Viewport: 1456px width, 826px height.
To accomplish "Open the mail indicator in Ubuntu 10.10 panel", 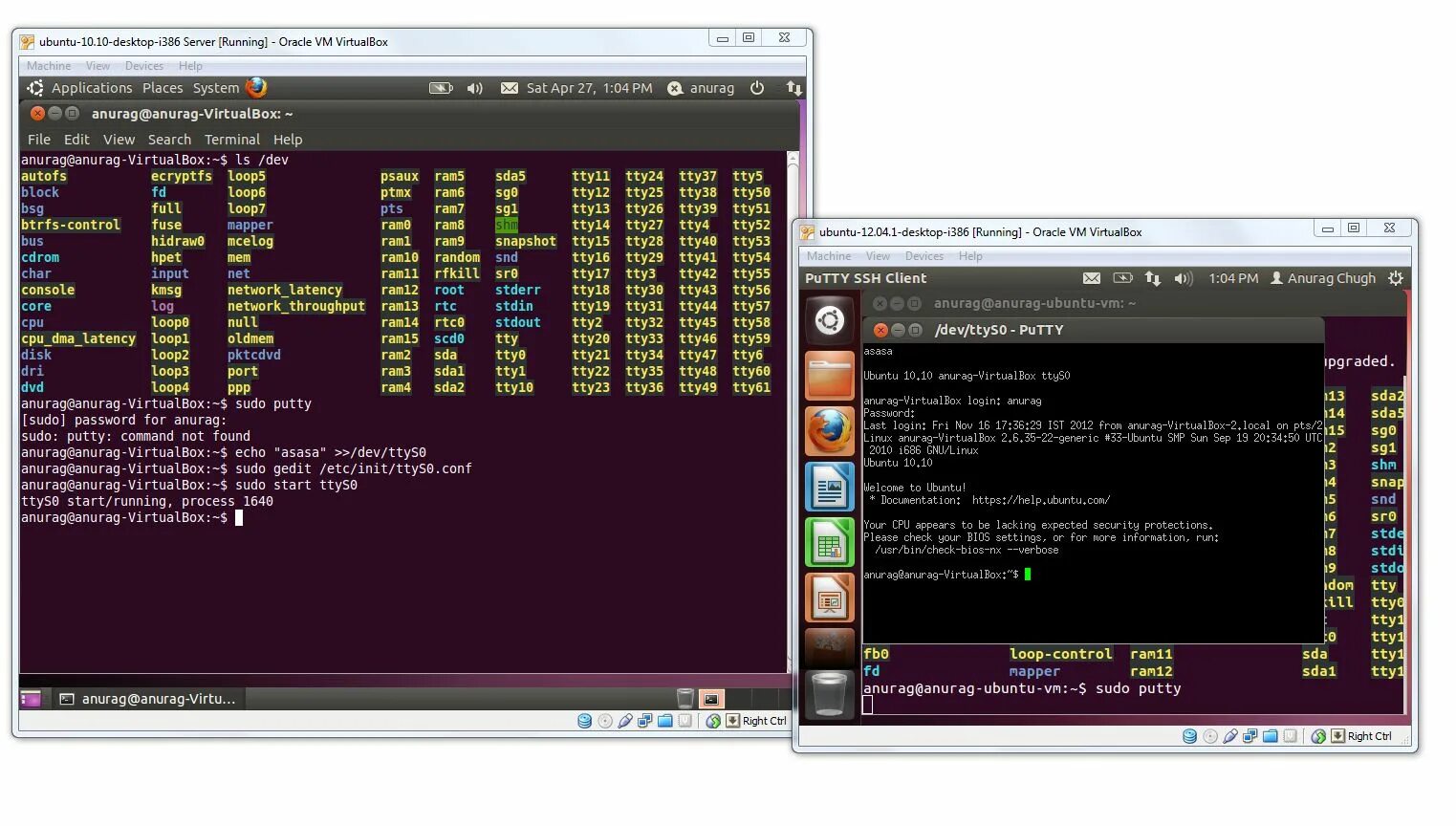I will (x=510, y=88).
